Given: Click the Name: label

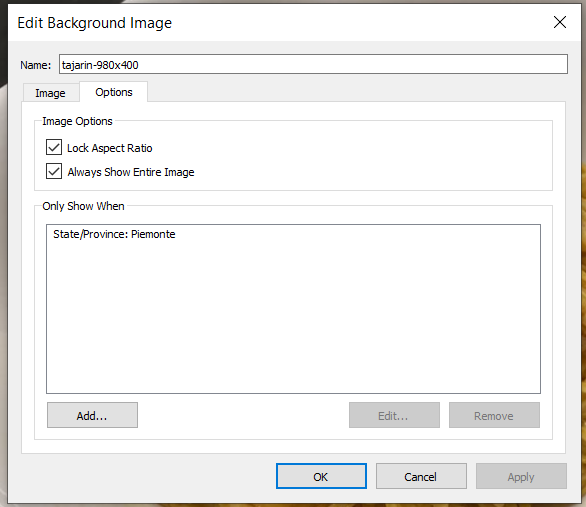Looking at the screenshot, I should click(x=36, y=65).
